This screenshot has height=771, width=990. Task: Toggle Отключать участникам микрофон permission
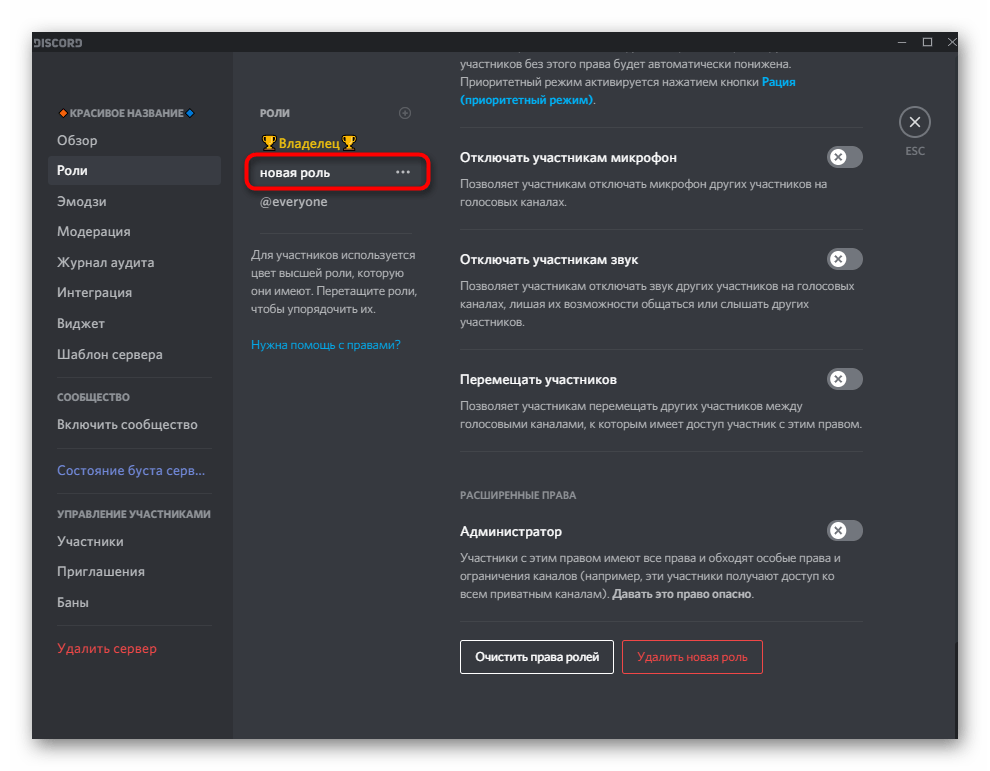pyautogui.click(x=845, y=158)
